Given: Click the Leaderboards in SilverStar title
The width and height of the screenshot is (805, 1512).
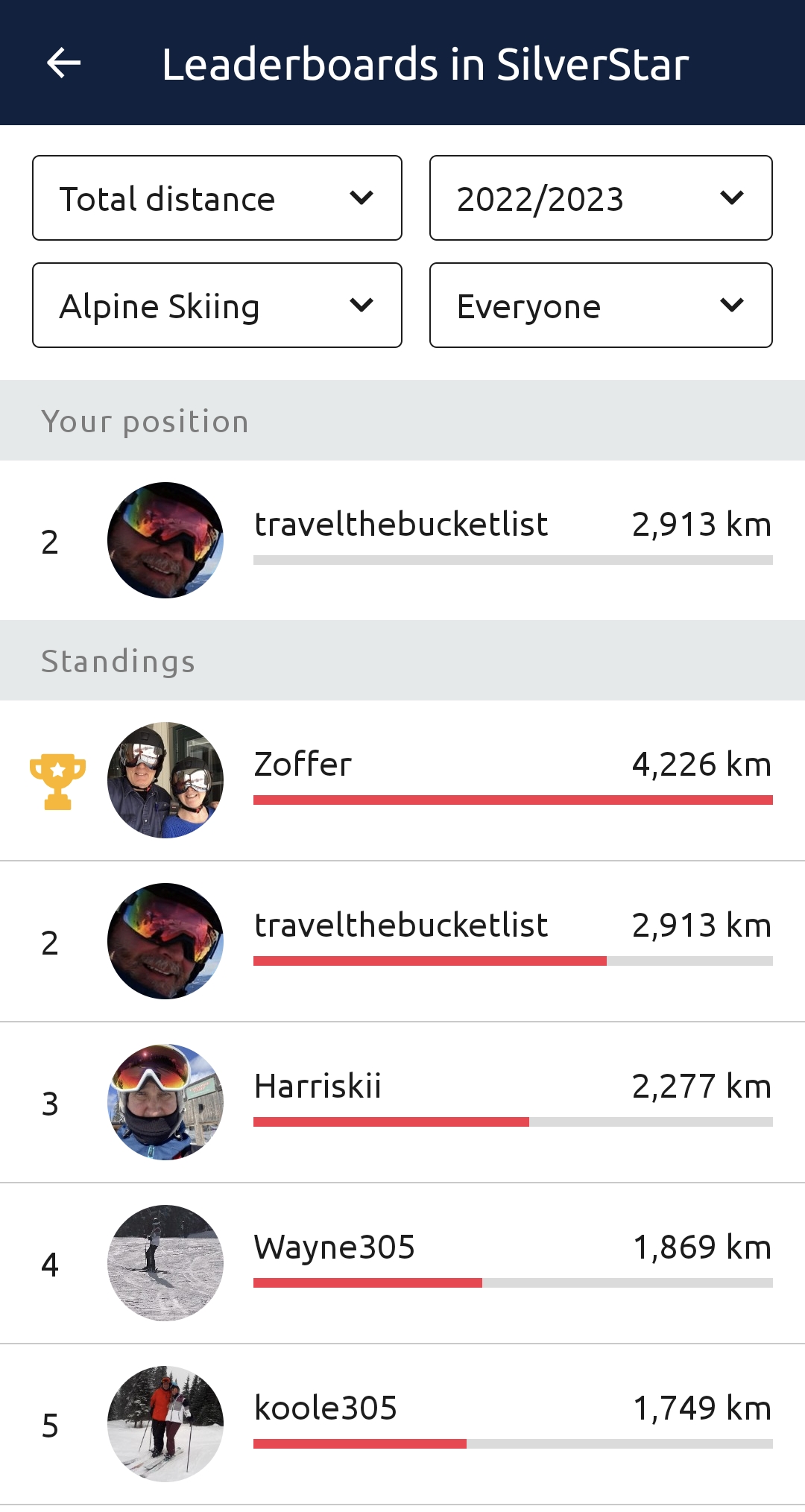Looking at the screenshot, I should [425, 64].
